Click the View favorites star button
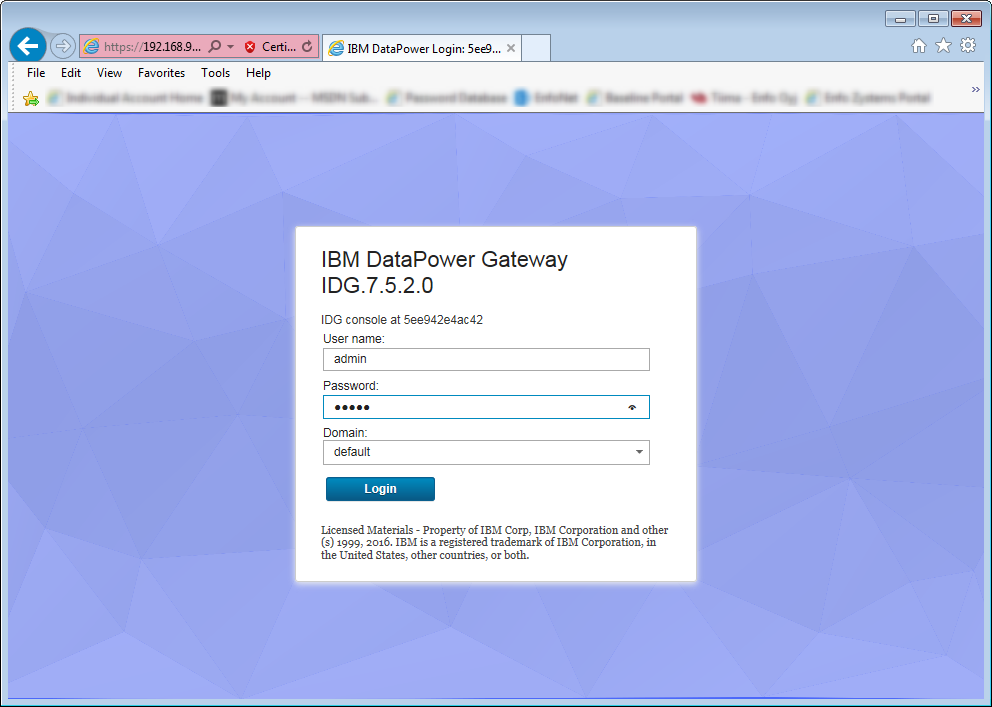 point(941,45)
